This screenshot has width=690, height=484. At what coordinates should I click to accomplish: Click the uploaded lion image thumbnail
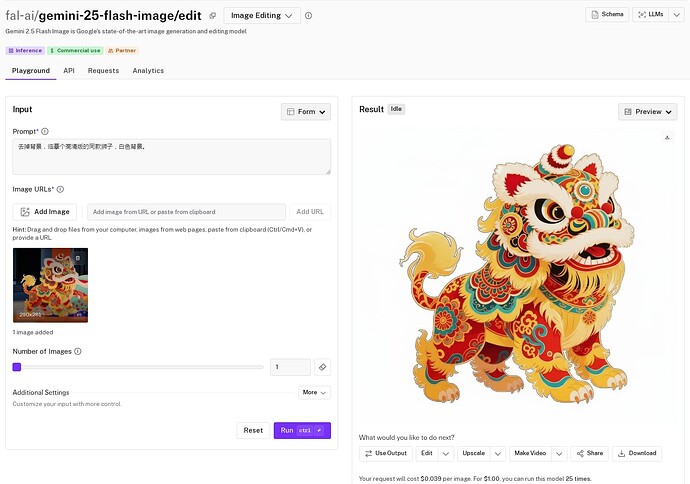(x=50, y=285)
